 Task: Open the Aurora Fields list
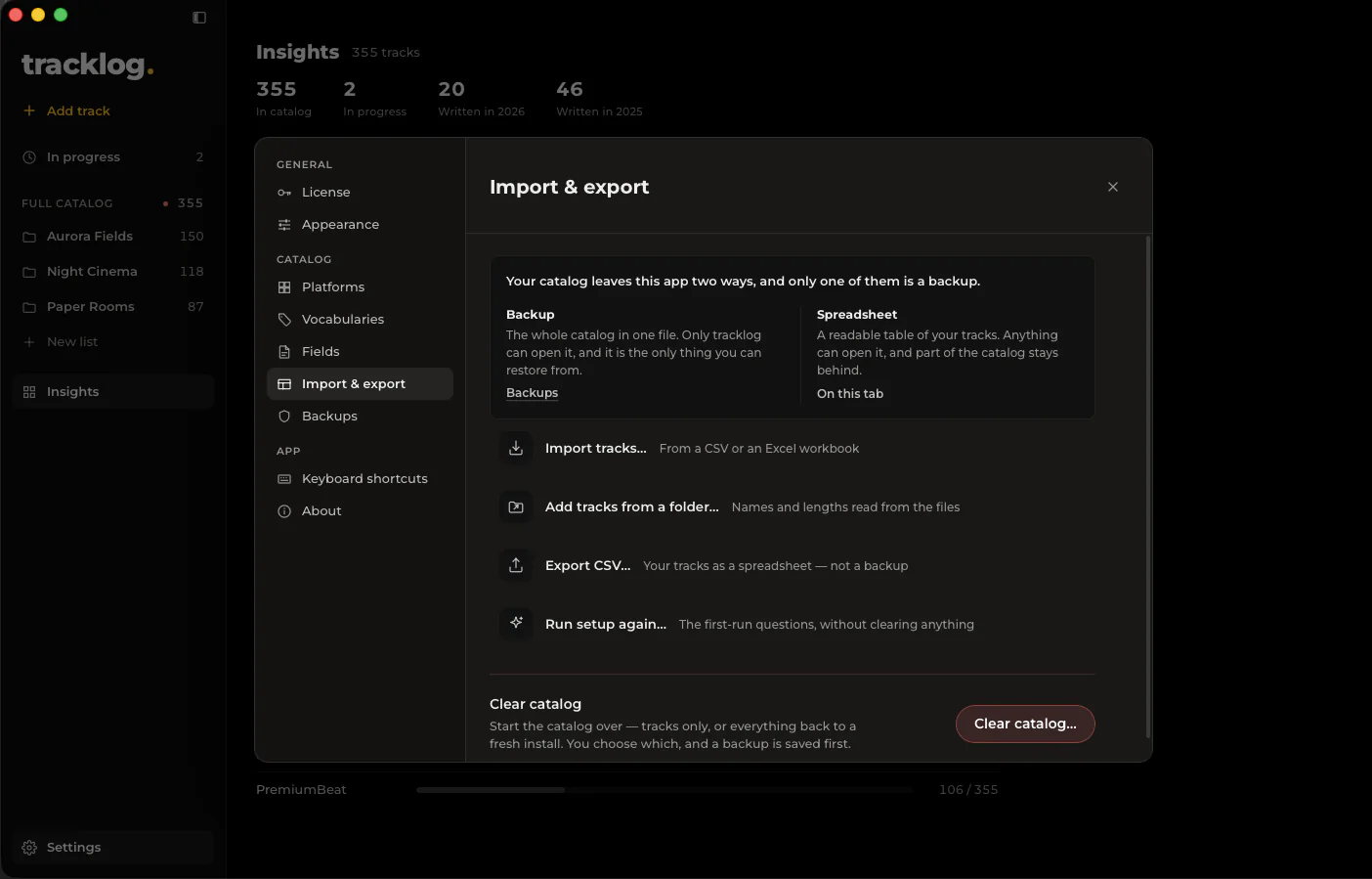pyautogui.click(x=113, y=237)
